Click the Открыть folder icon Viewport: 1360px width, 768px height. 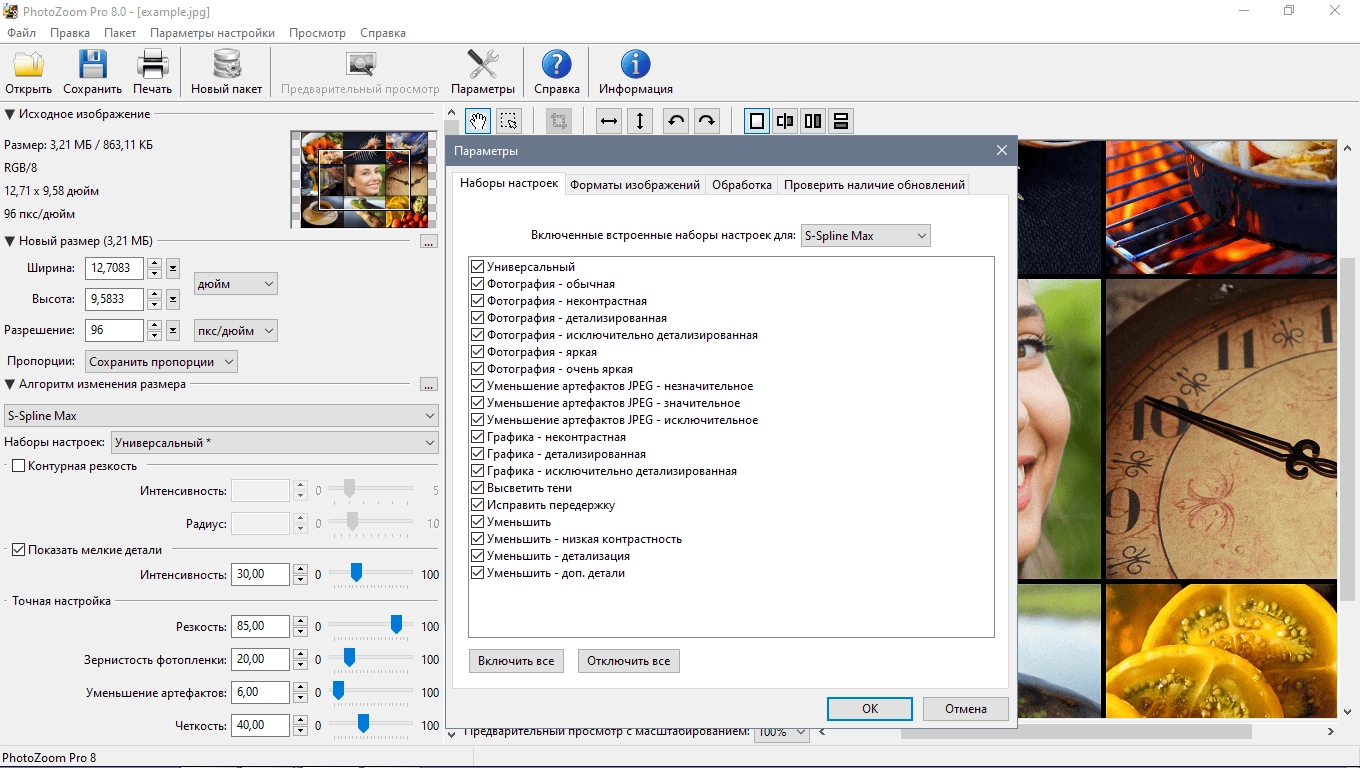click(x=28, y=65)
